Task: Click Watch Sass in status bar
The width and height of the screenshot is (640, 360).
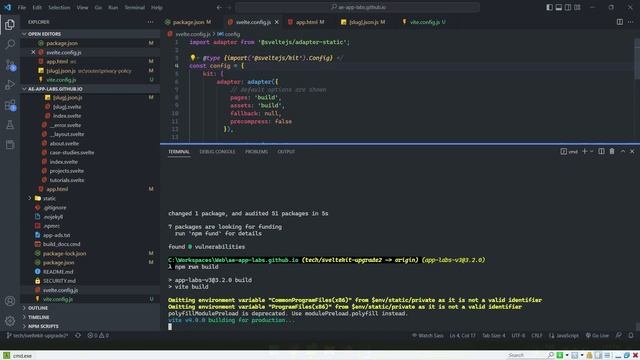Action: [x=427, y=336]
